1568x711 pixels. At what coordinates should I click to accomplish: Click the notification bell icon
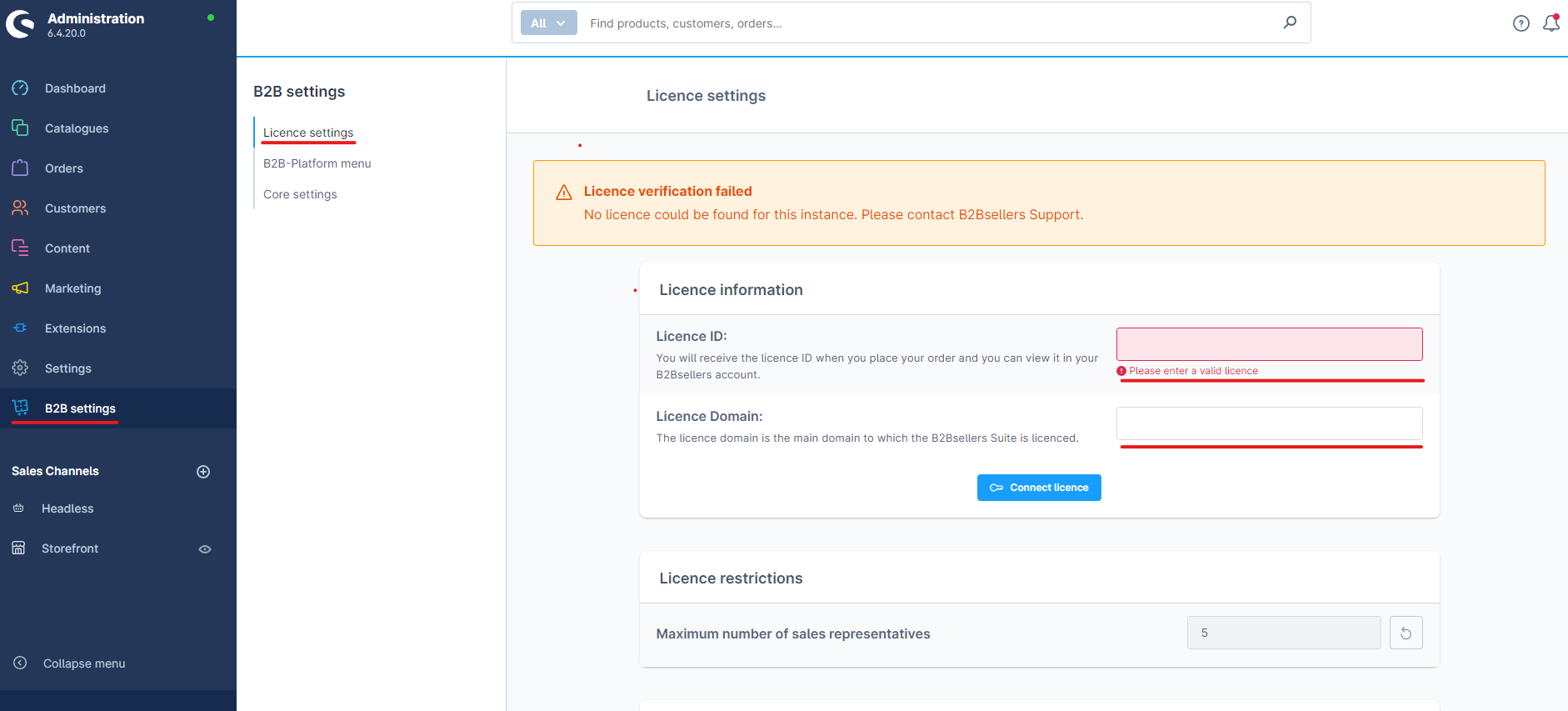(1551, 23)
